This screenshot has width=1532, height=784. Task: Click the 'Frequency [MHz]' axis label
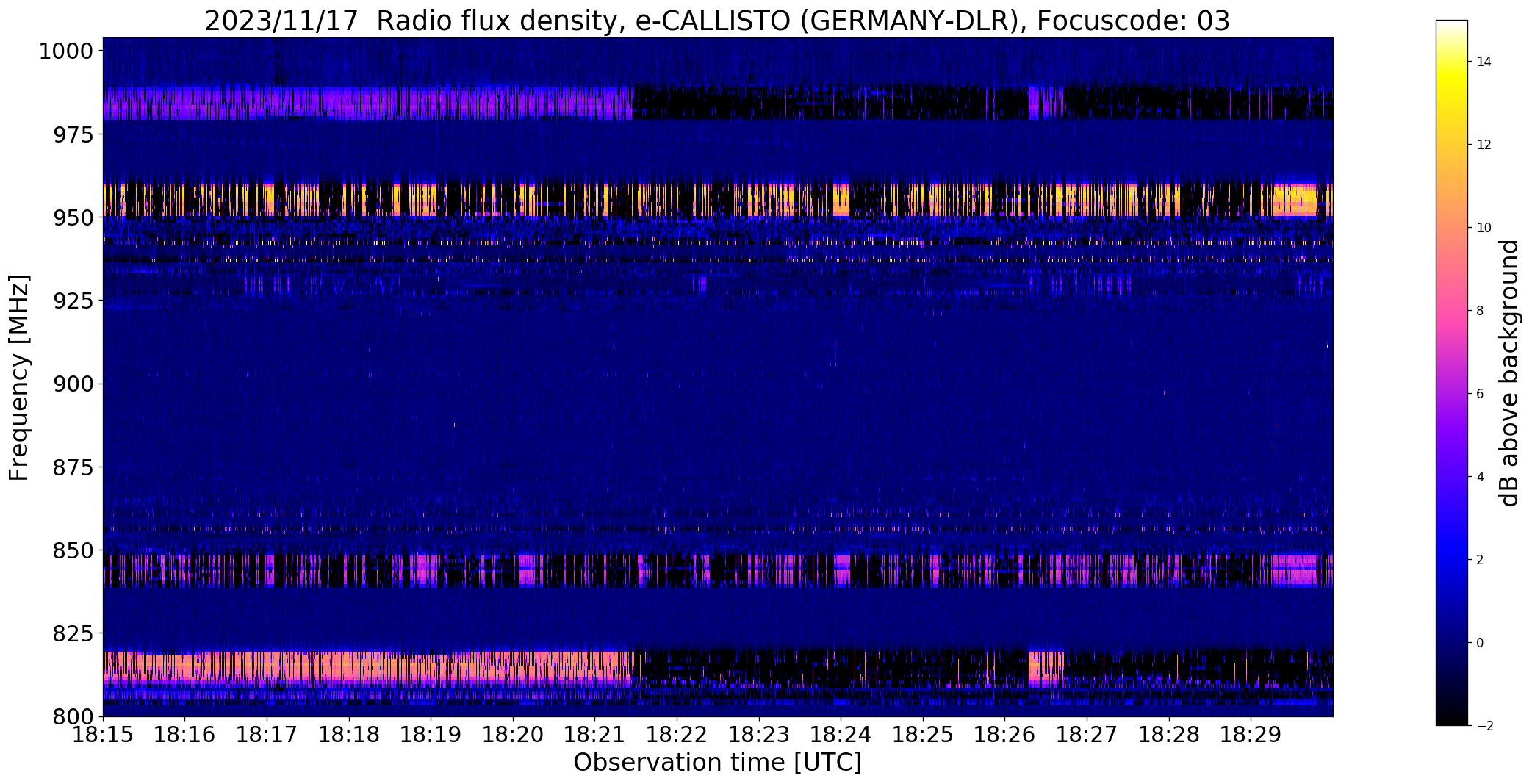[x=19, y=377]
